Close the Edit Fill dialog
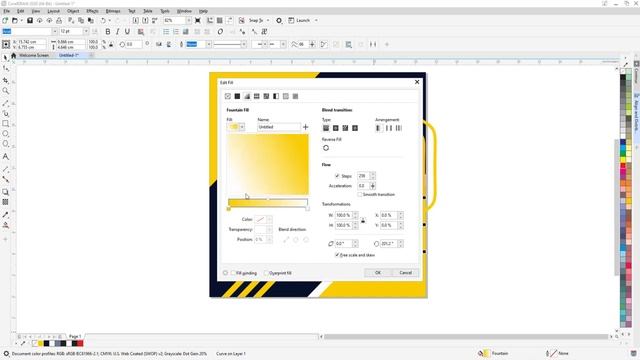640x360 pixels. coord(417,82)
